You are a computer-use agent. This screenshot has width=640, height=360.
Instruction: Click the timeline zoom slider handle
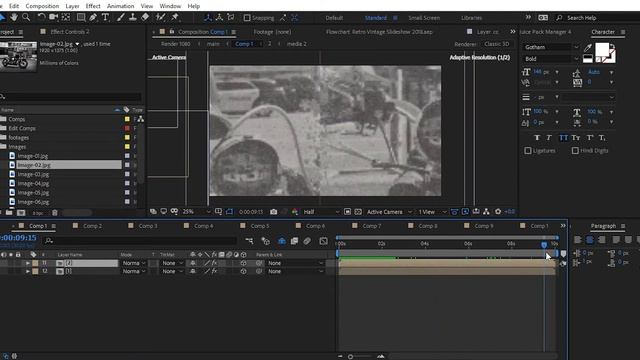350,356
